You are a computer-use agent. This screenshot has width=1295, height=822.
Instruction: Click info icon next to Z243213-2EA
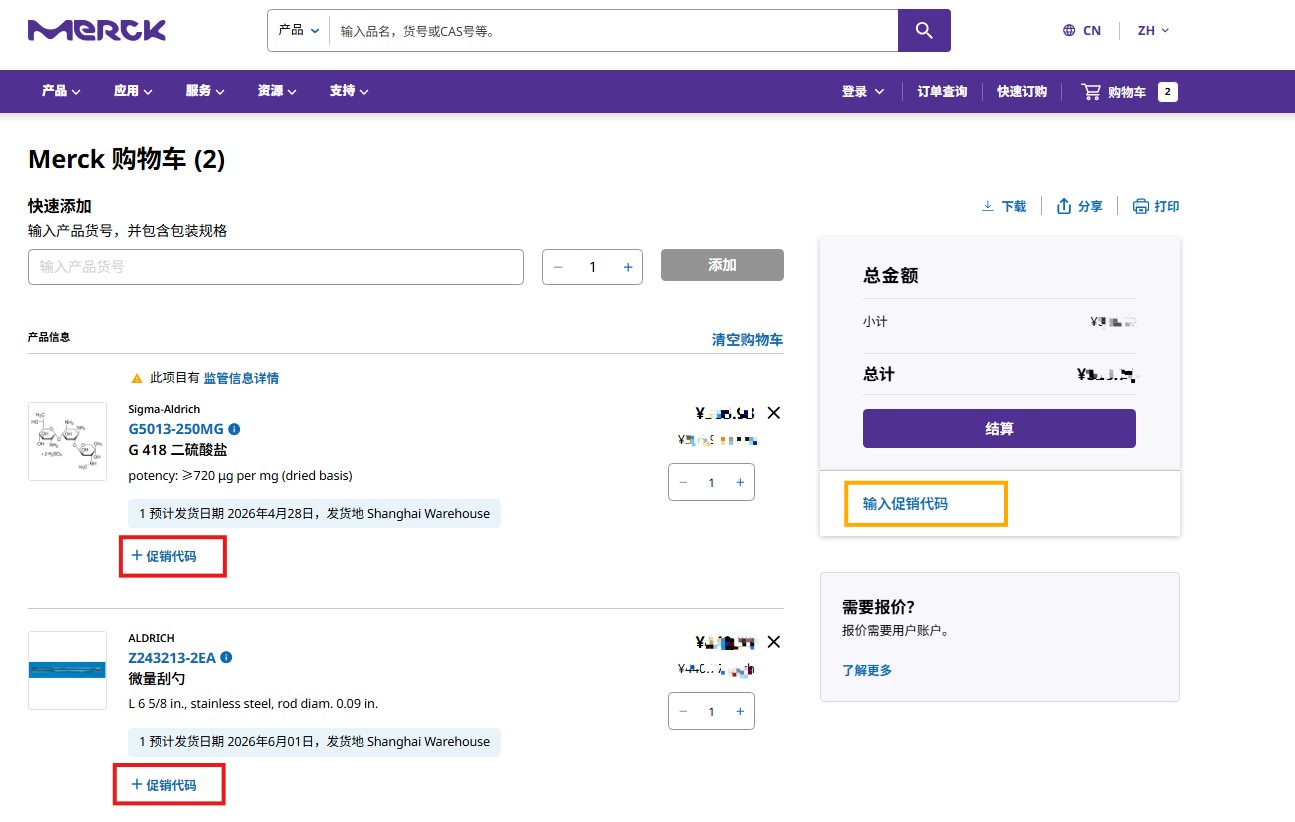click(x=226, y=657)
